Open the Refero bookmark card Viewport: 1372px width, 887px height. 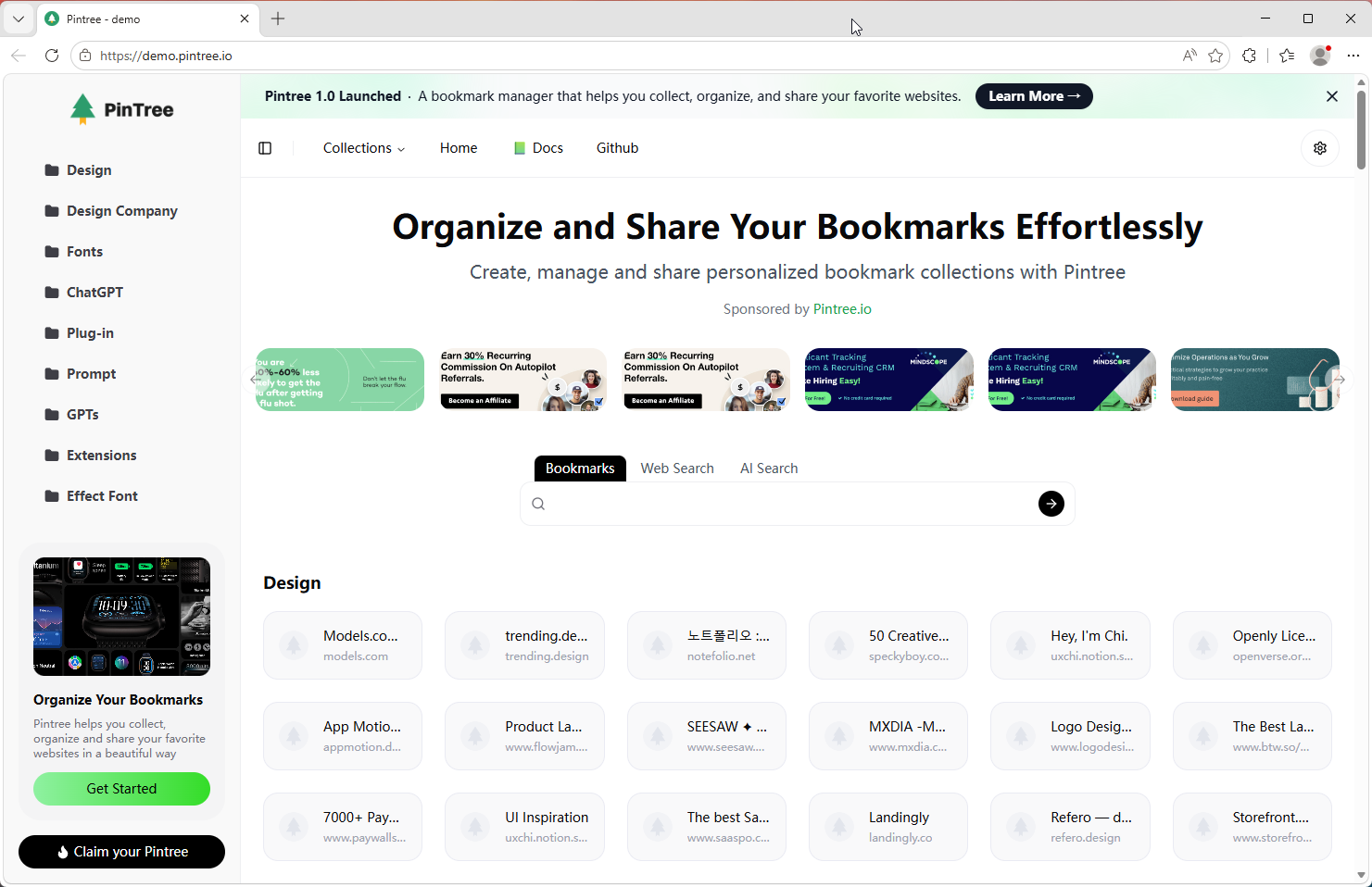(1070, 827)
